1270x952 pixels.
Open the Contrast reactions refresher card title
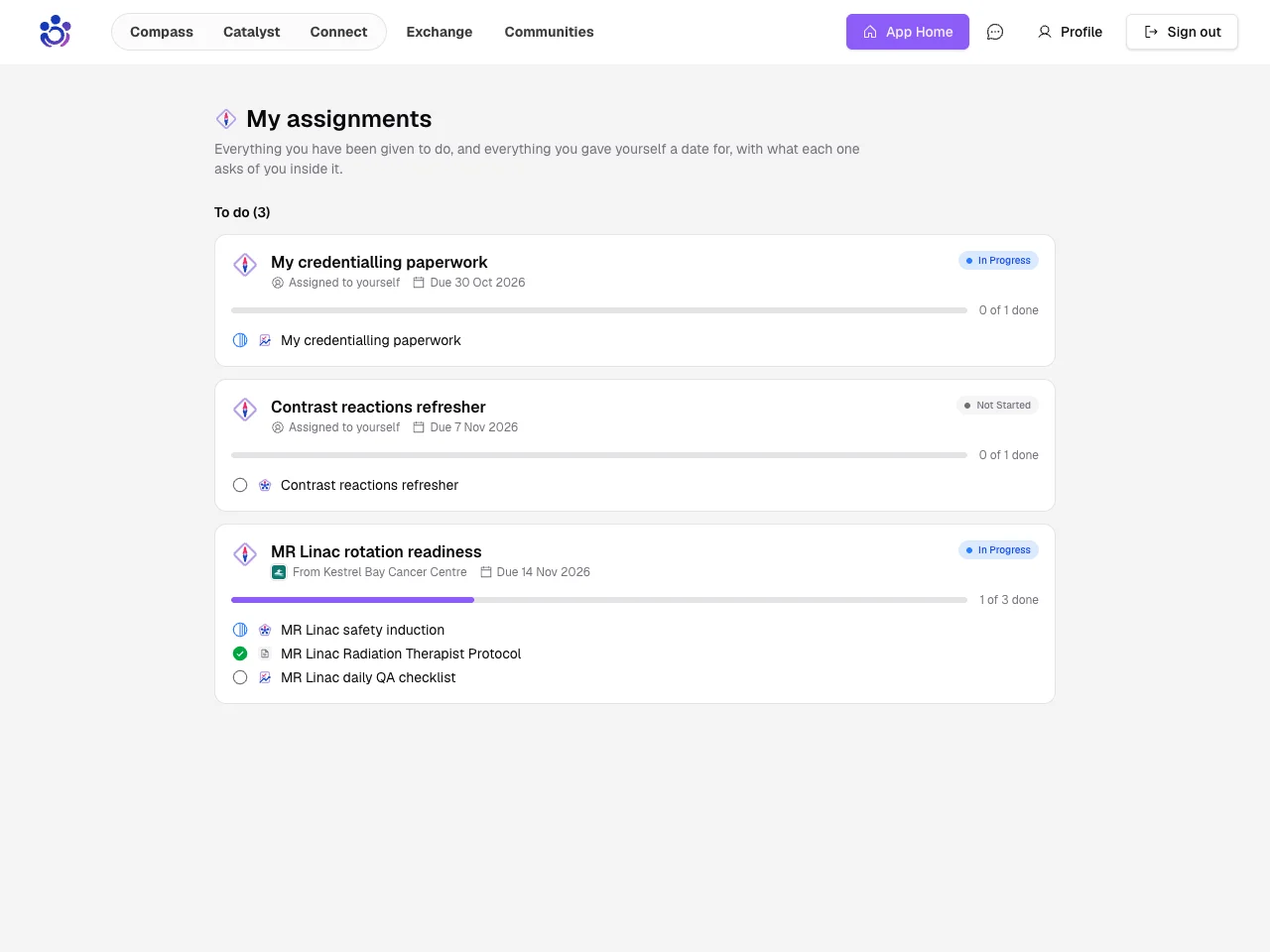pos(378,407)
